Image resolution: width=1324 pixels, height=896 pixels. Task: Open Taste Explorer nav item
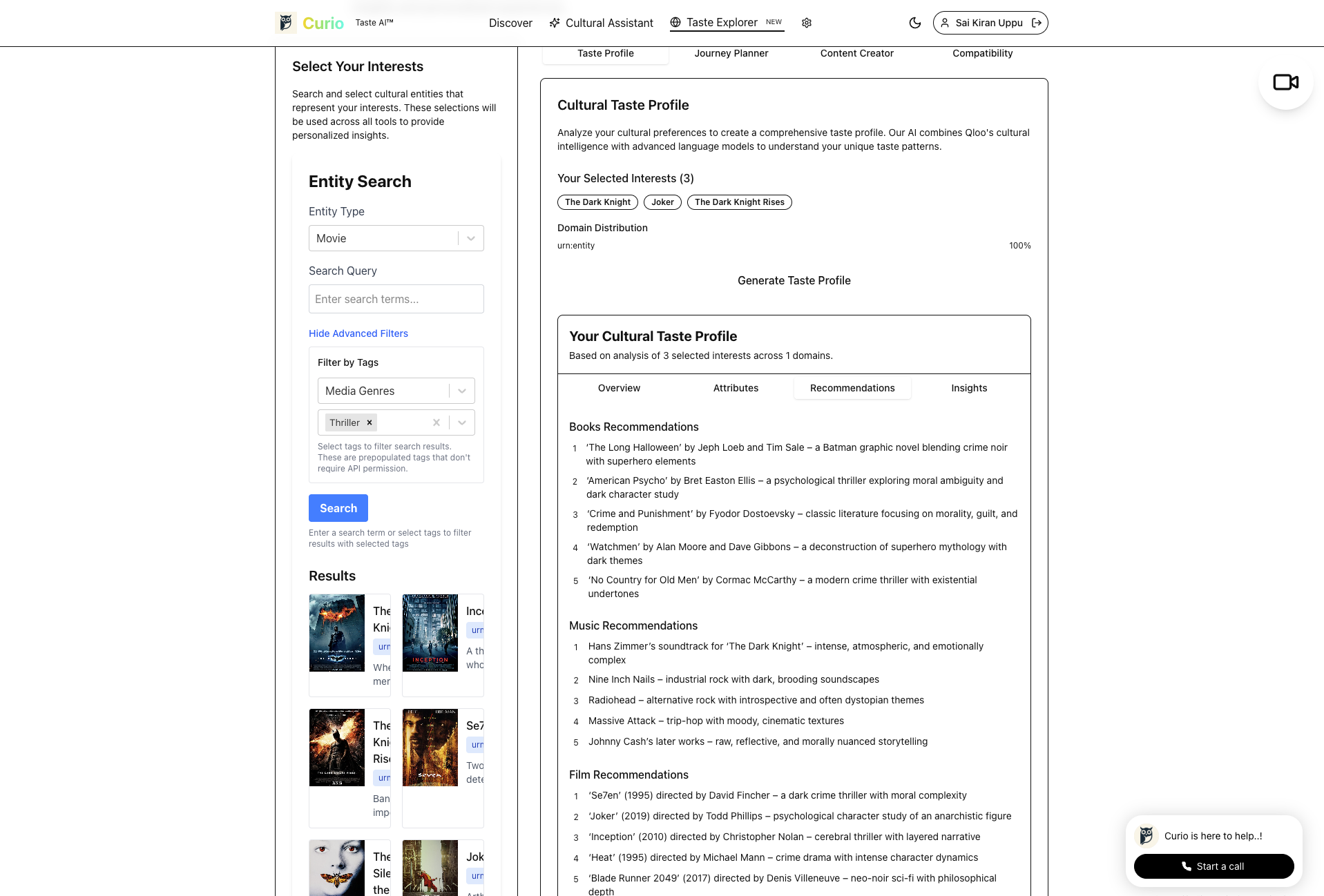[x=726, y=23]
